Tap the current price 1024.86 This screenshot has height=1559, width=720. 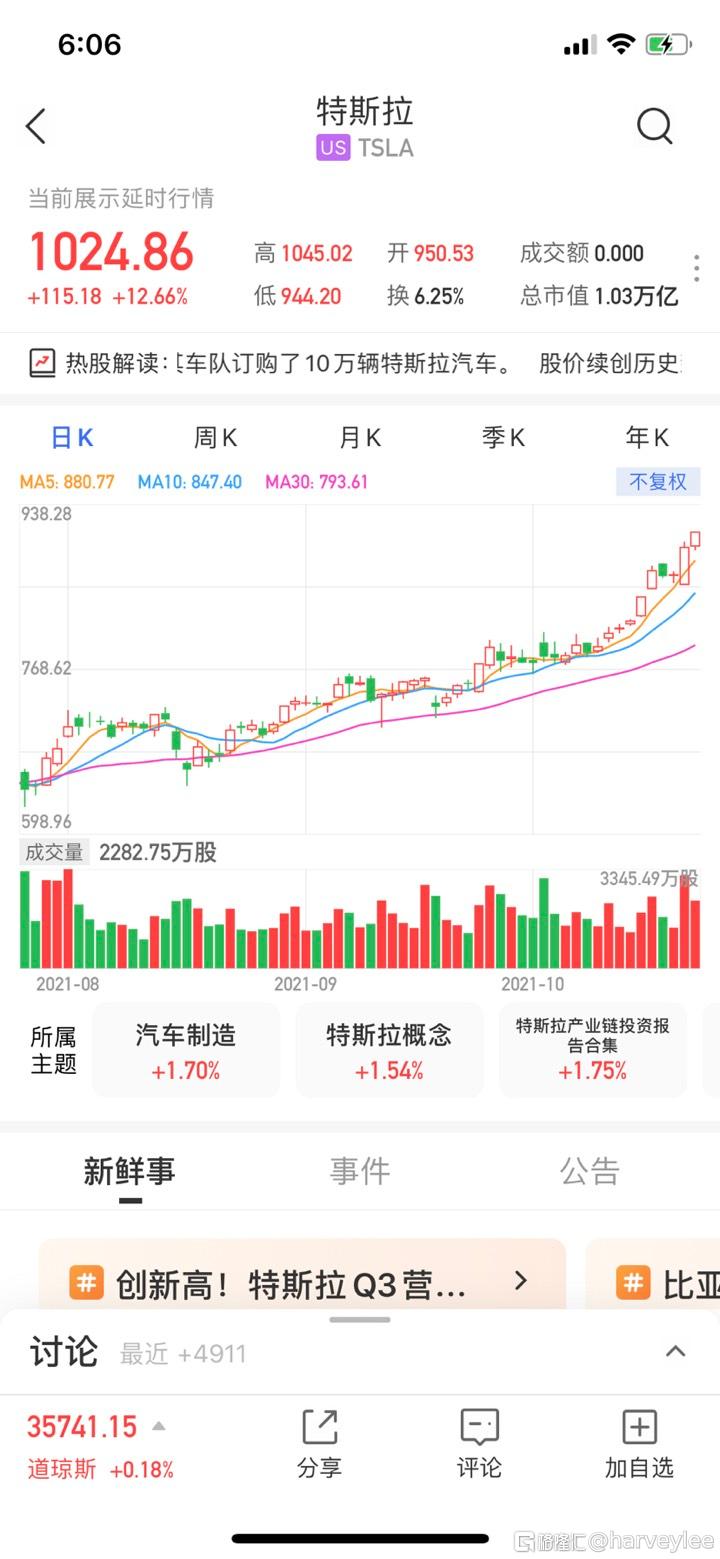click(111, 251)
